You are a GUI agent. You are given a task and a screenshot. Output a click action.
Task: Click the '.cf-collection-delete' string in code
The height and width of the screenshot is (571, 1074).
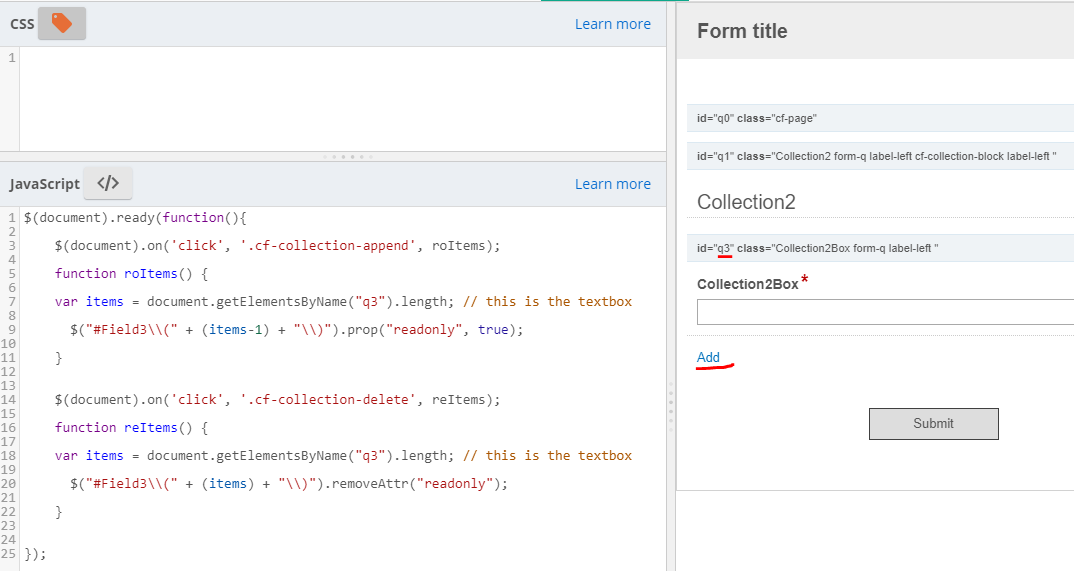coord(332,399)
